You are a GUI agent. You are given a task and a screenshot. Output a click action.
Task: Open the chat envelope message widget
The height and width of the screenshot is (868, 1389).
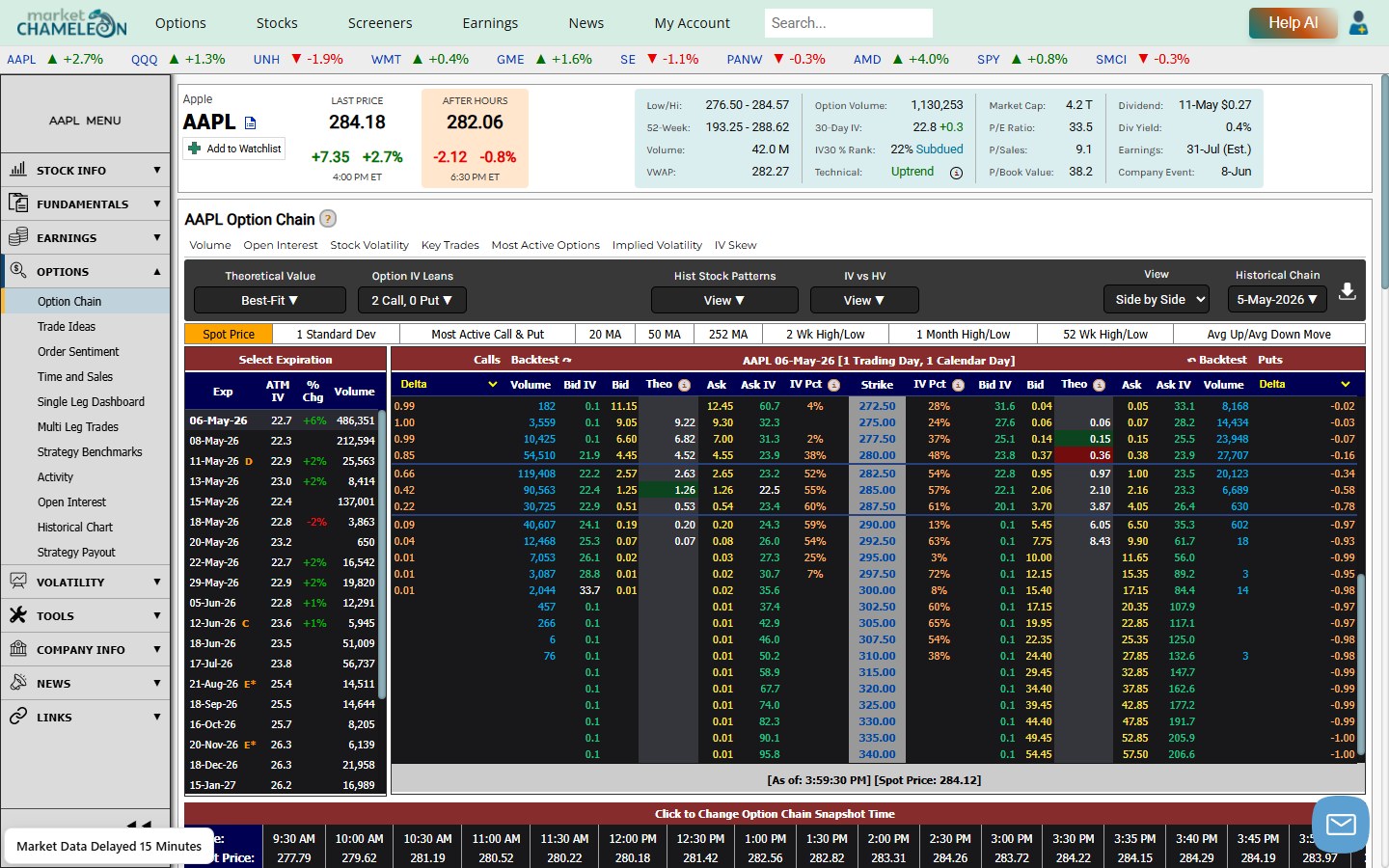point(1341,824)
